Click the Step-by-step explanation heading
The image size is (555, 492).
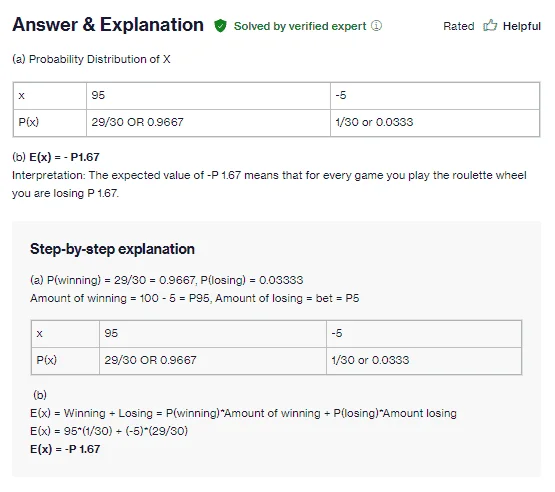(112, 249)
